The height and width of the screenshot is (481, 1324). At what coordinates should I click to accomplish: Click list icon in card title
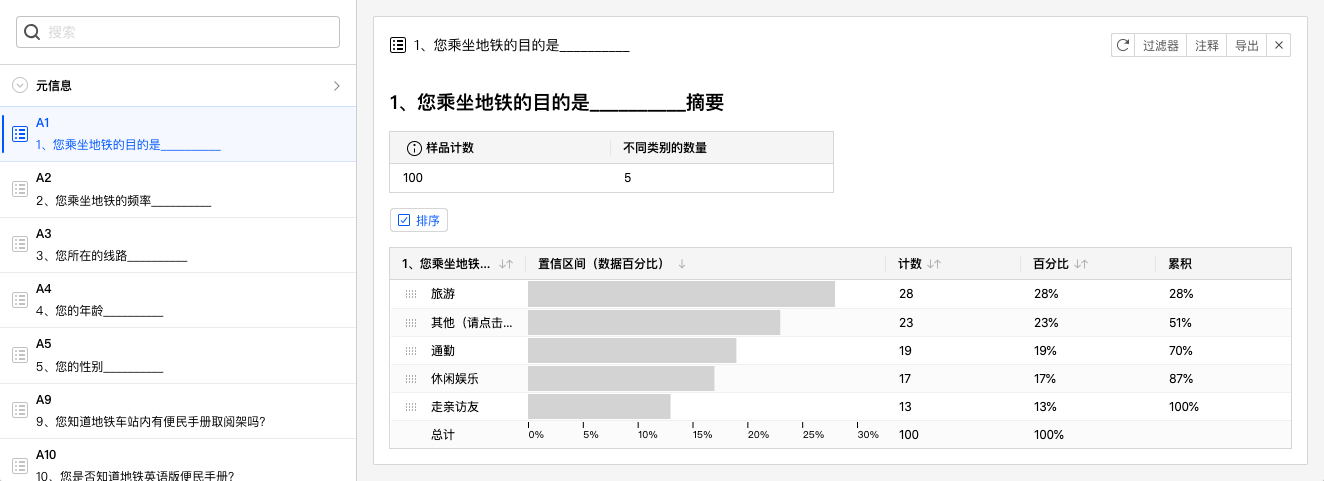(398, 45)
